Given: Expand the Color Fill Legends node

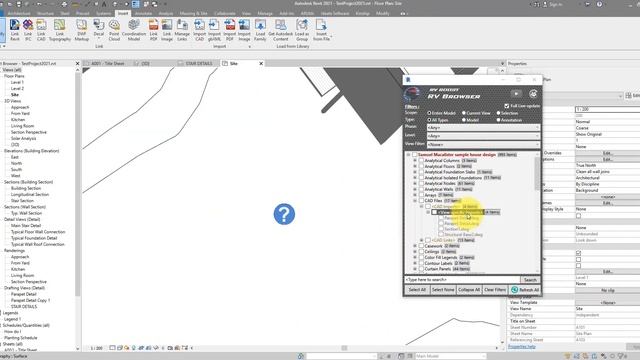Looking at the screenshot, I should [x=415, y=257].
